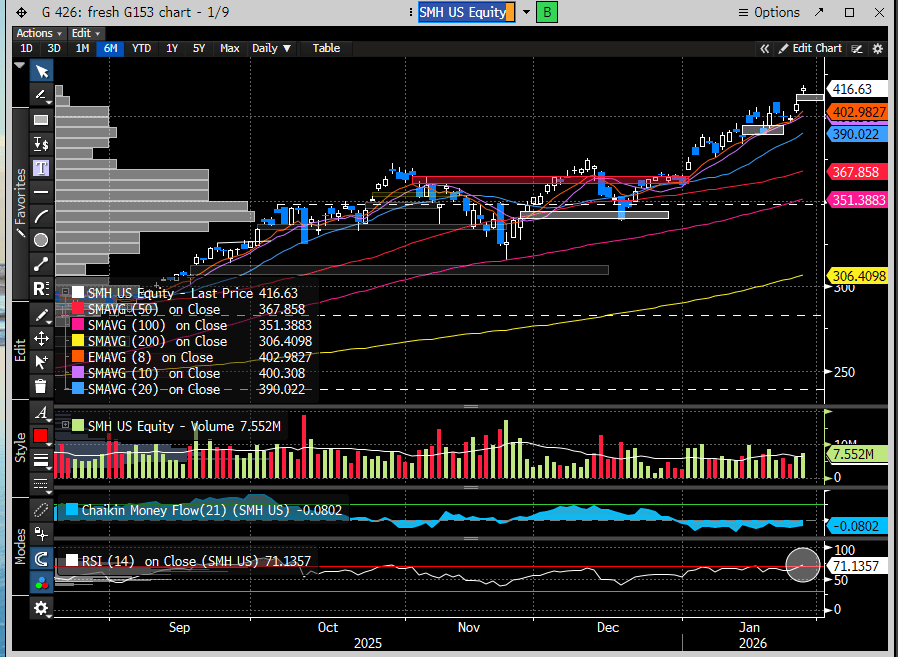This screenshot has width=898, height=657.
Task: Select the Max time range
Action: (x=230, y=48)
